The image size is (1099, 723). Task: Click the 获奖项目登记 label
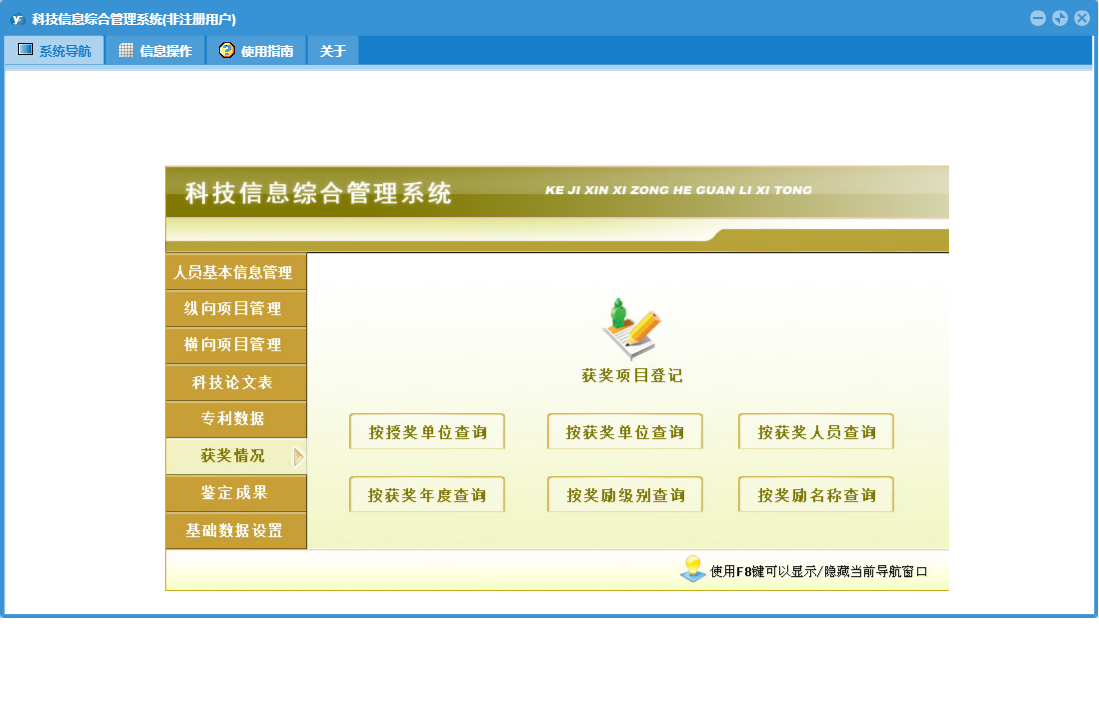632,376
